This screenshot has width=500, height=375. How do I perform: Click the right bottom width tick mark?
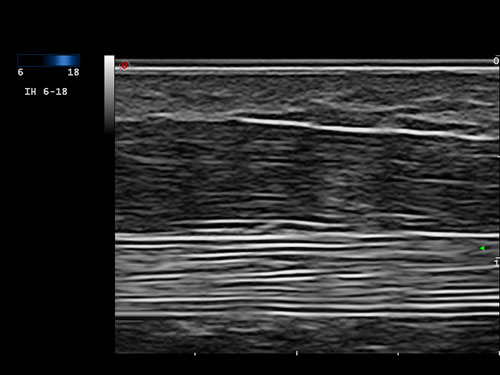[x=398, y=354]
